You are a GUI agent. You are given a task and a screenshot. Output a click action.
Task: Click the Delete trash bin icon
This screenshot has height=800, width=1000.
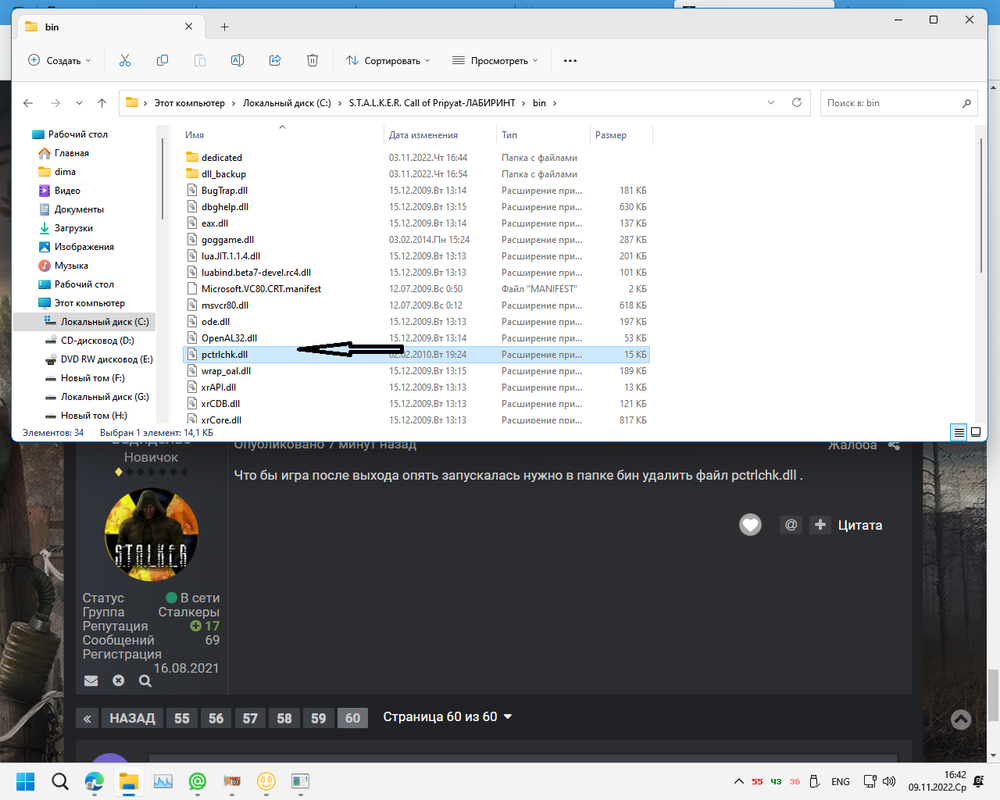312,61
